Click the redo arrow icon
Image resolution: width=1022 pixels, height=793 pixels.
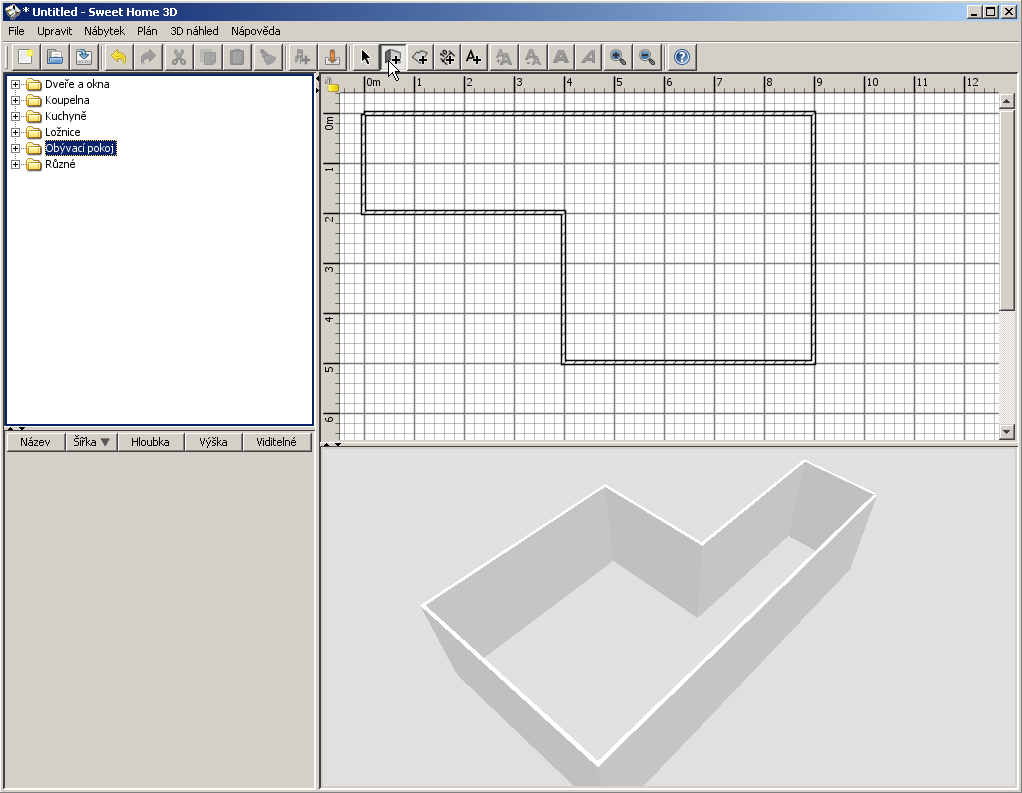coord(148,57)
